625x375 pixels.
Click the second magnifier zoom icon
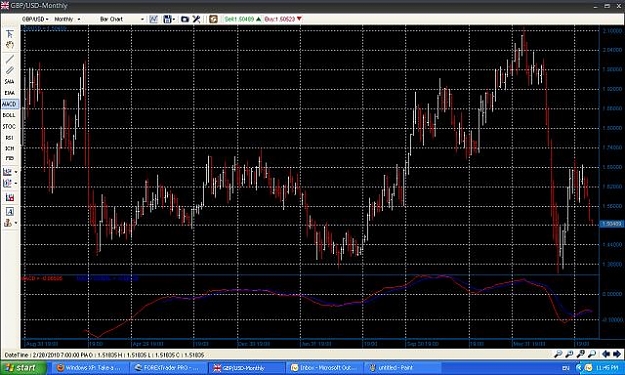tap(569, 354)
